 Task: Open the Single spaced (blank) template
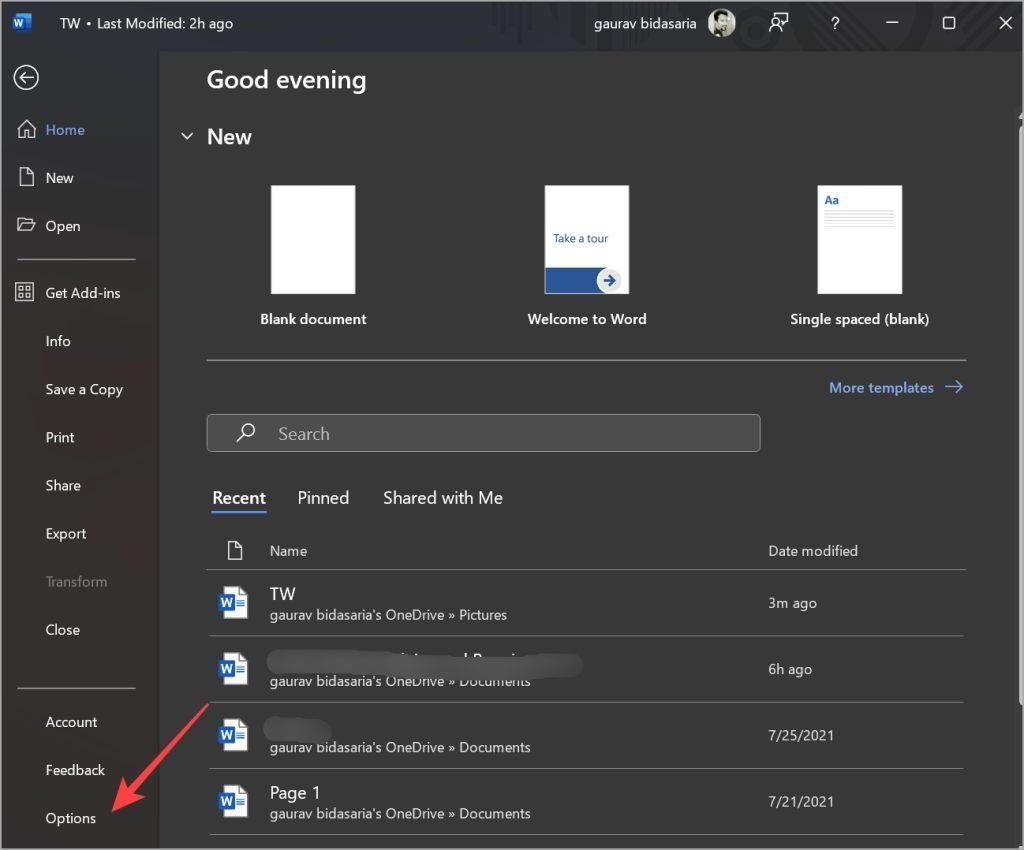(x=859, y=256)
